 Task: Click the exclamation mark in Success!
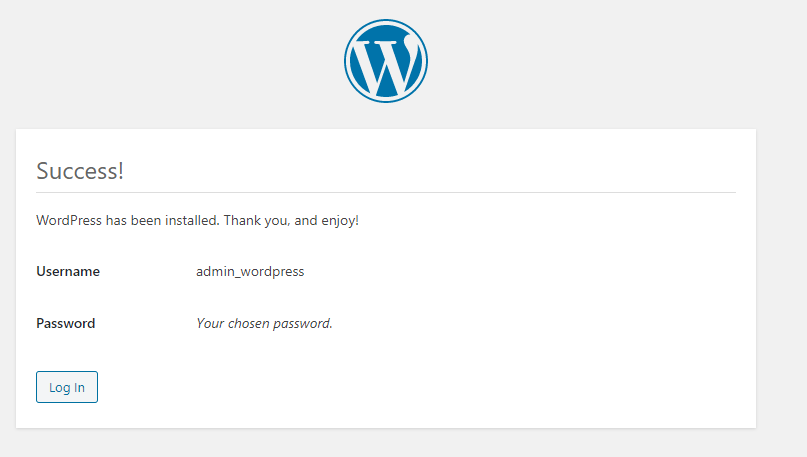(120, 171)
